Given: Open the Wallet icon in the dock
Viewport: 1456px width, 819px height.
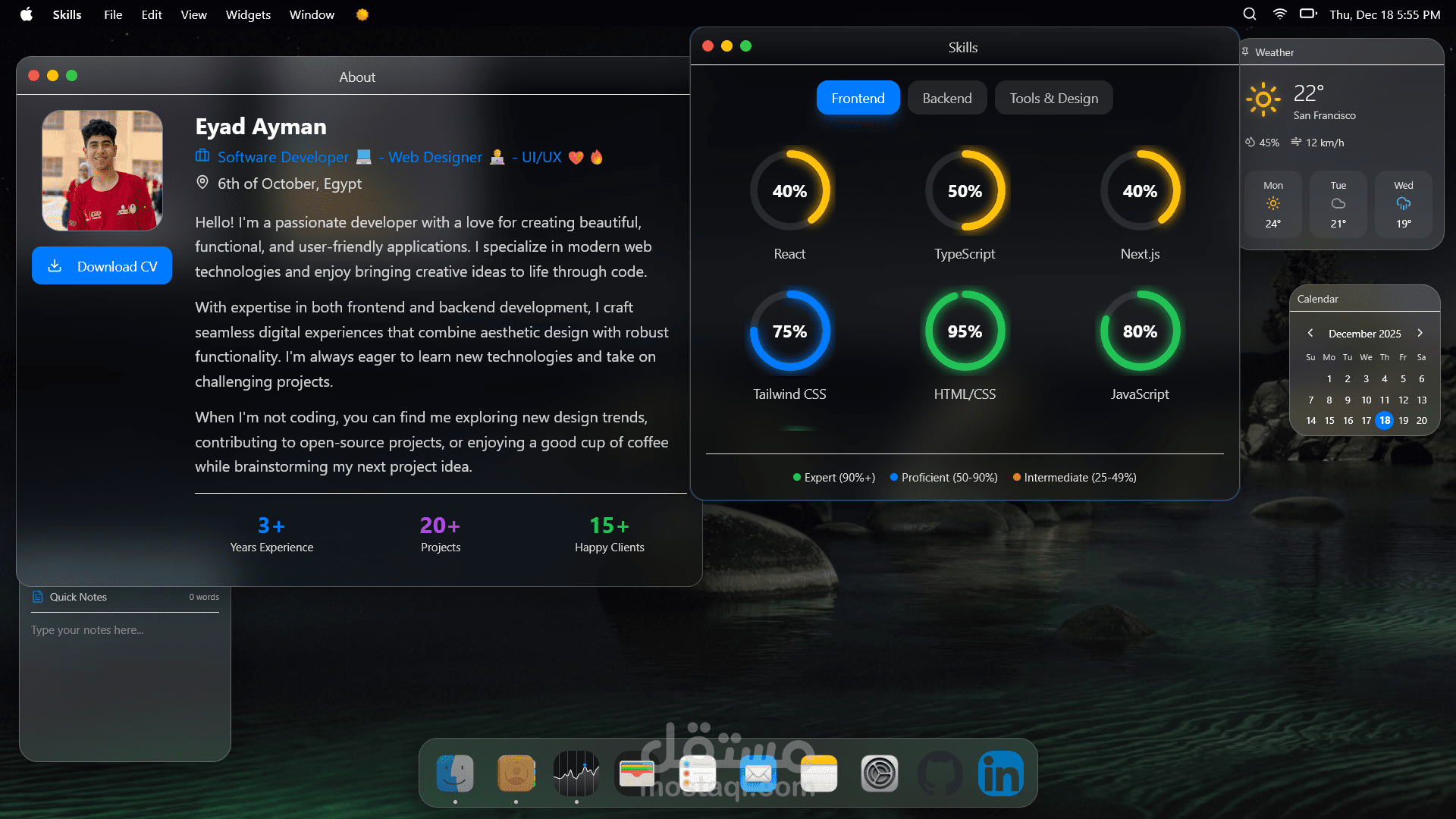Looking at the screenshot, I should click(x=637, y=773).
